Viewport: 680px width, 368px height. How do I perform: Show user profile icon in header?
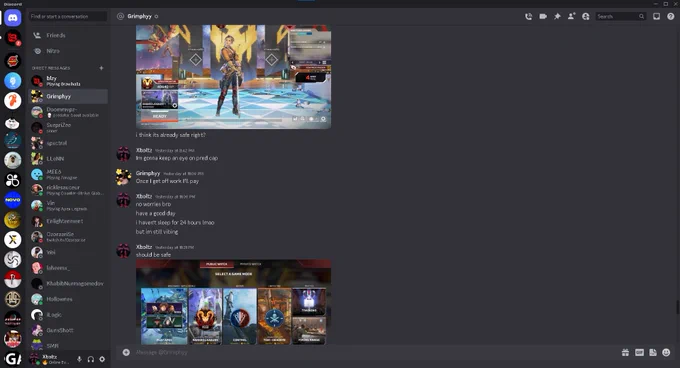click(x=585, y=16)
